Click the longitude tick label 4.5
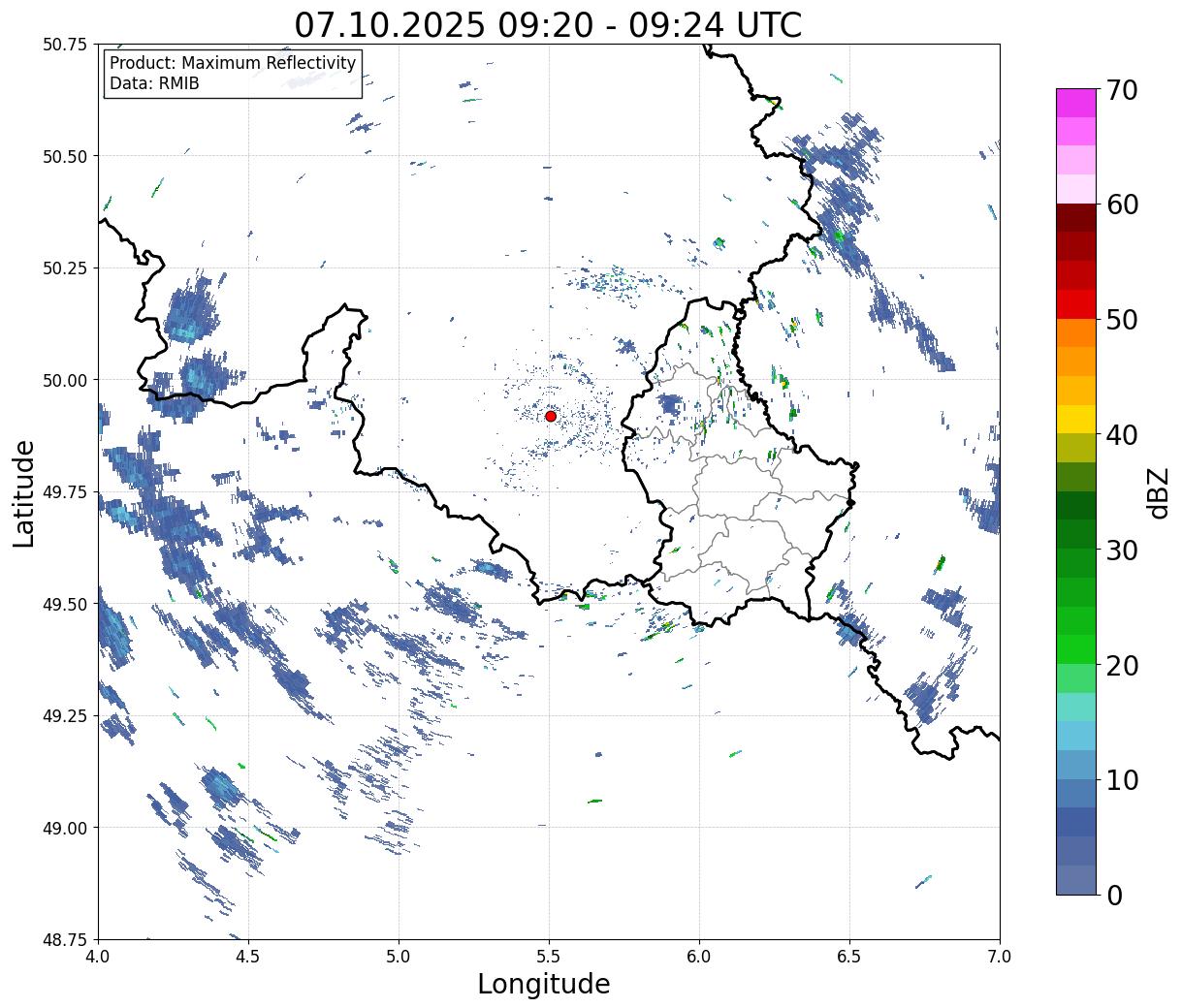The image size is (1182, 1008). pos(248,956)
